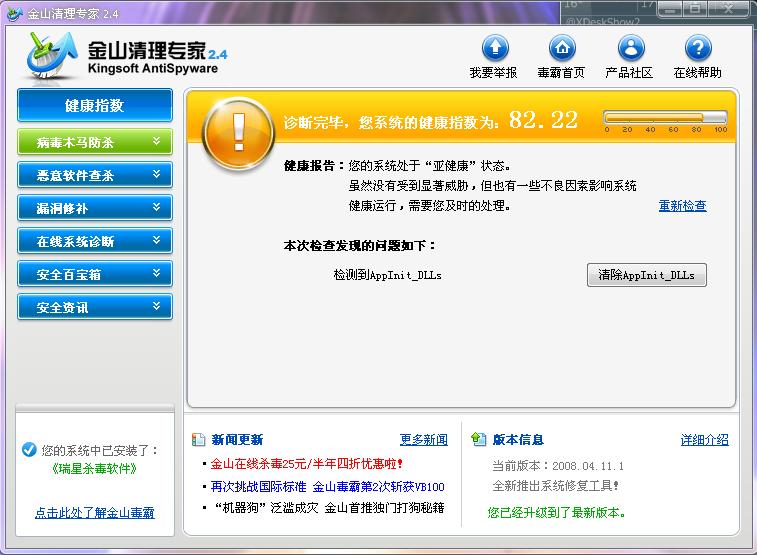Click the health score 82.22

[543, 120]
